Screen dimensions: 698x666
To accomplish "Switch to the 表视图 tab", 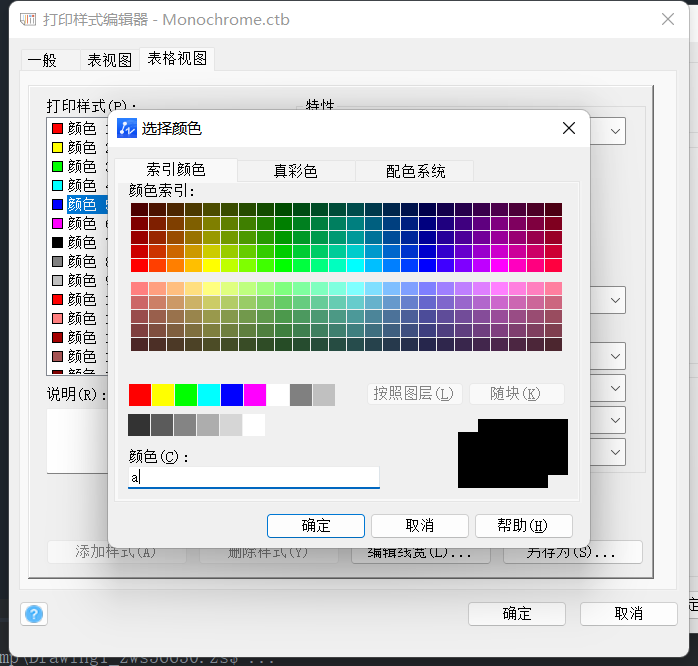I will pos(110,60).
